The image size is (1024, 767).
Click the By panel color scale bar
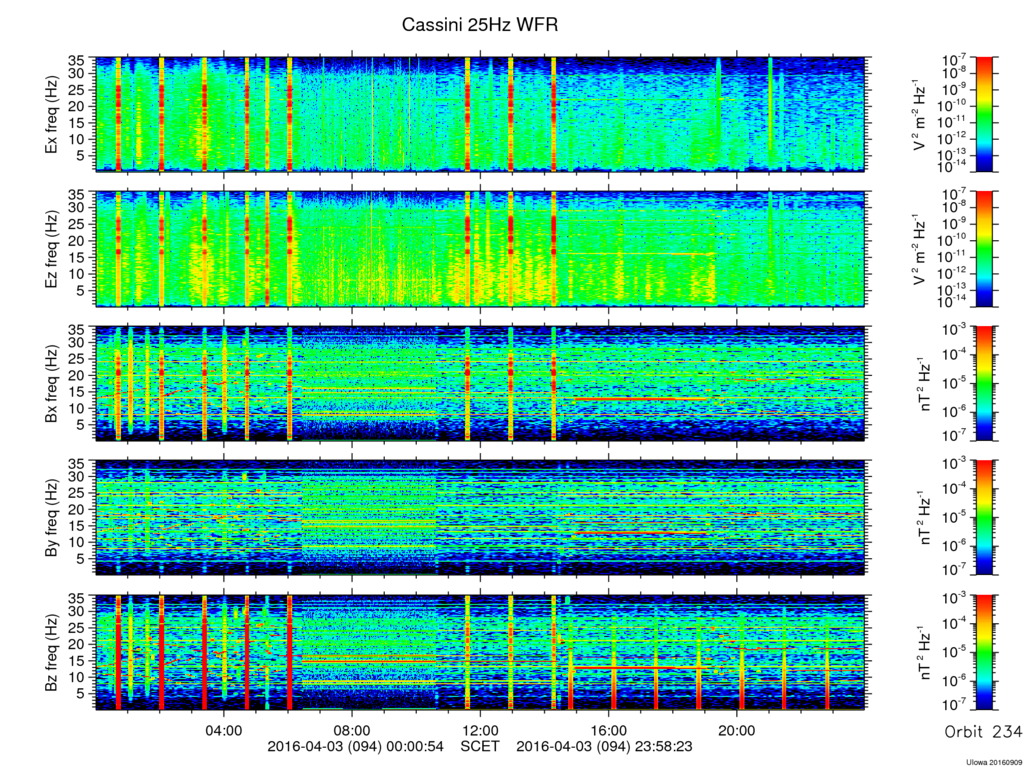point(984,517)
